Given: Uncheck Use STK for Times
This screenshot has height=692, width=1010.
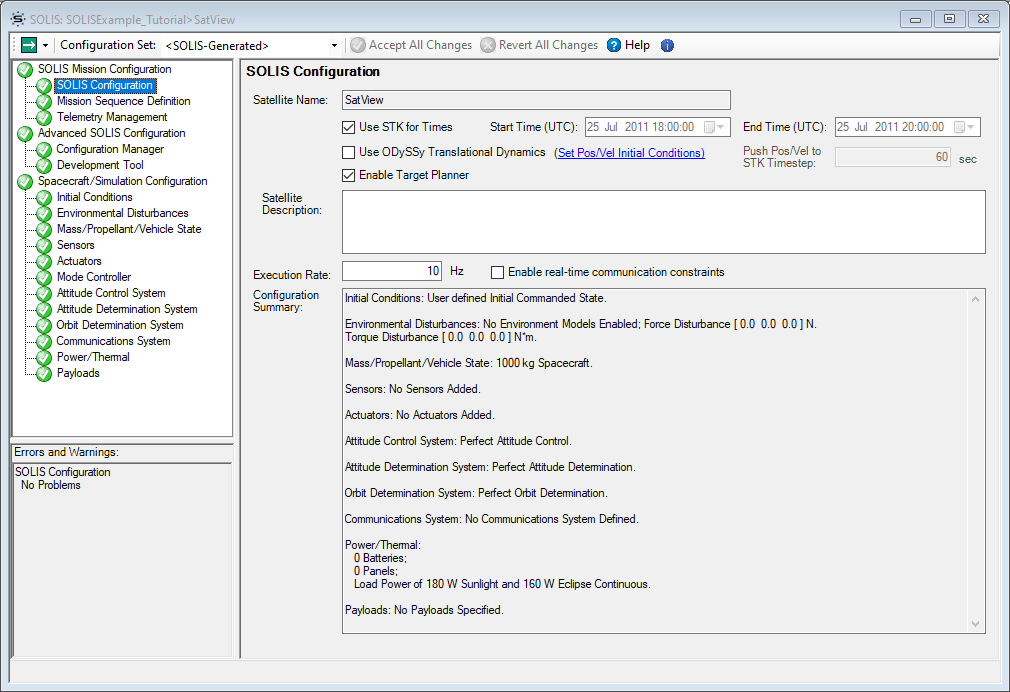Looking at the screenshot, I should [x=348, y=127].
